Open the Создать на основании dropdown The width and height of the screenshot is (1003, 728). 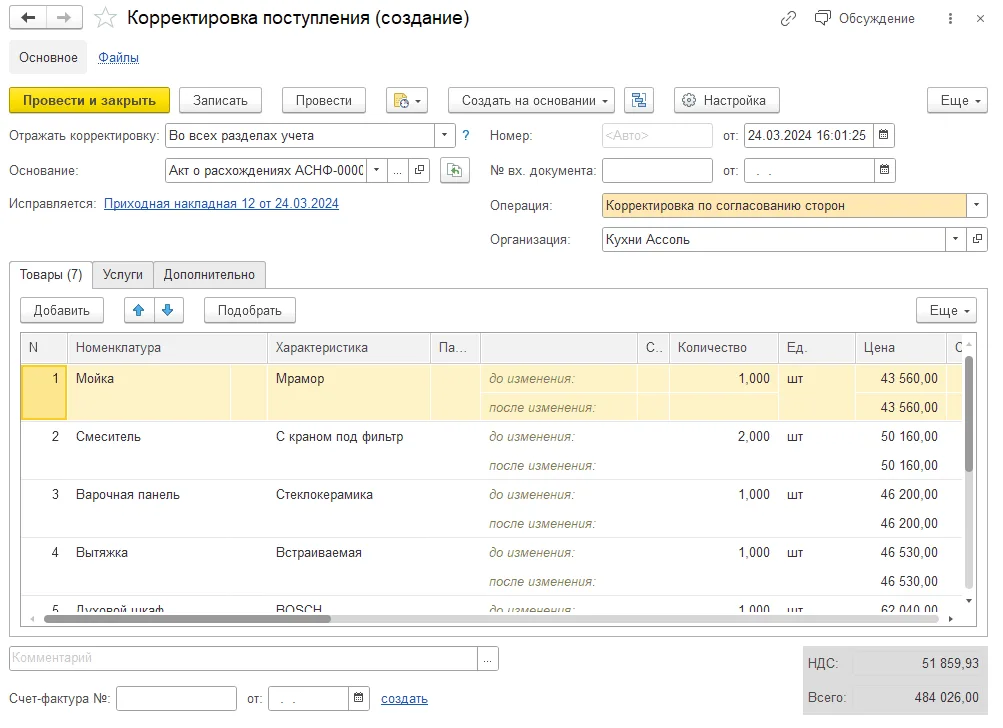(x=532, y=100)
